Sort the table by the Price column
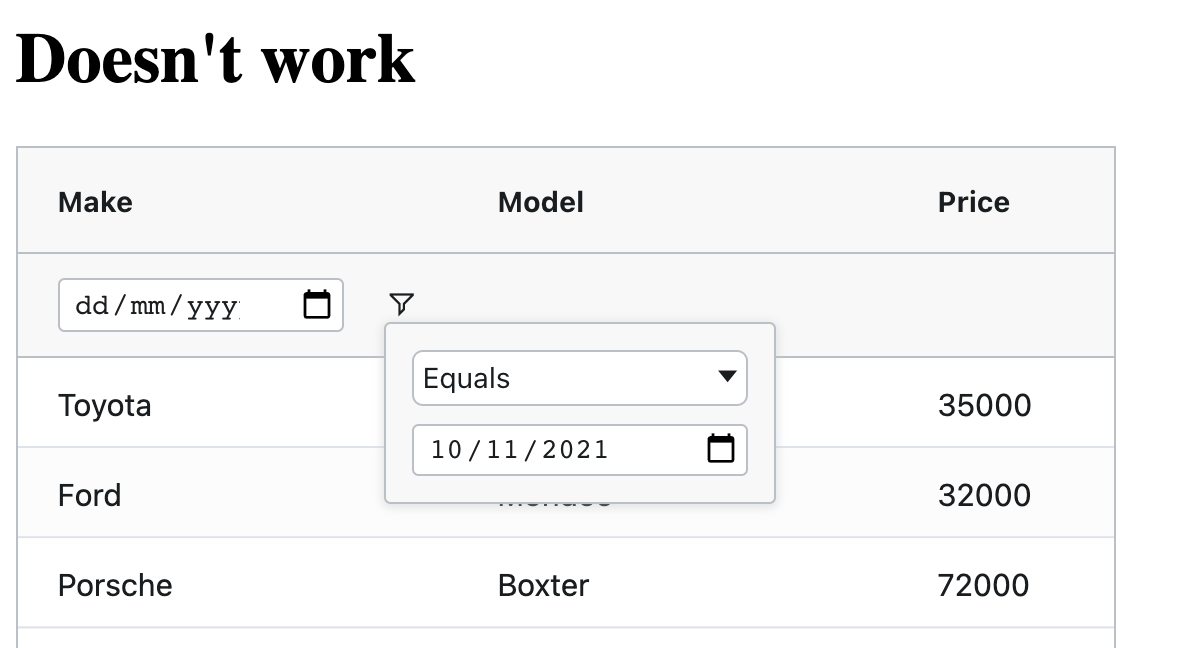Screen dimensions: 1190x648 pos(973,201)
